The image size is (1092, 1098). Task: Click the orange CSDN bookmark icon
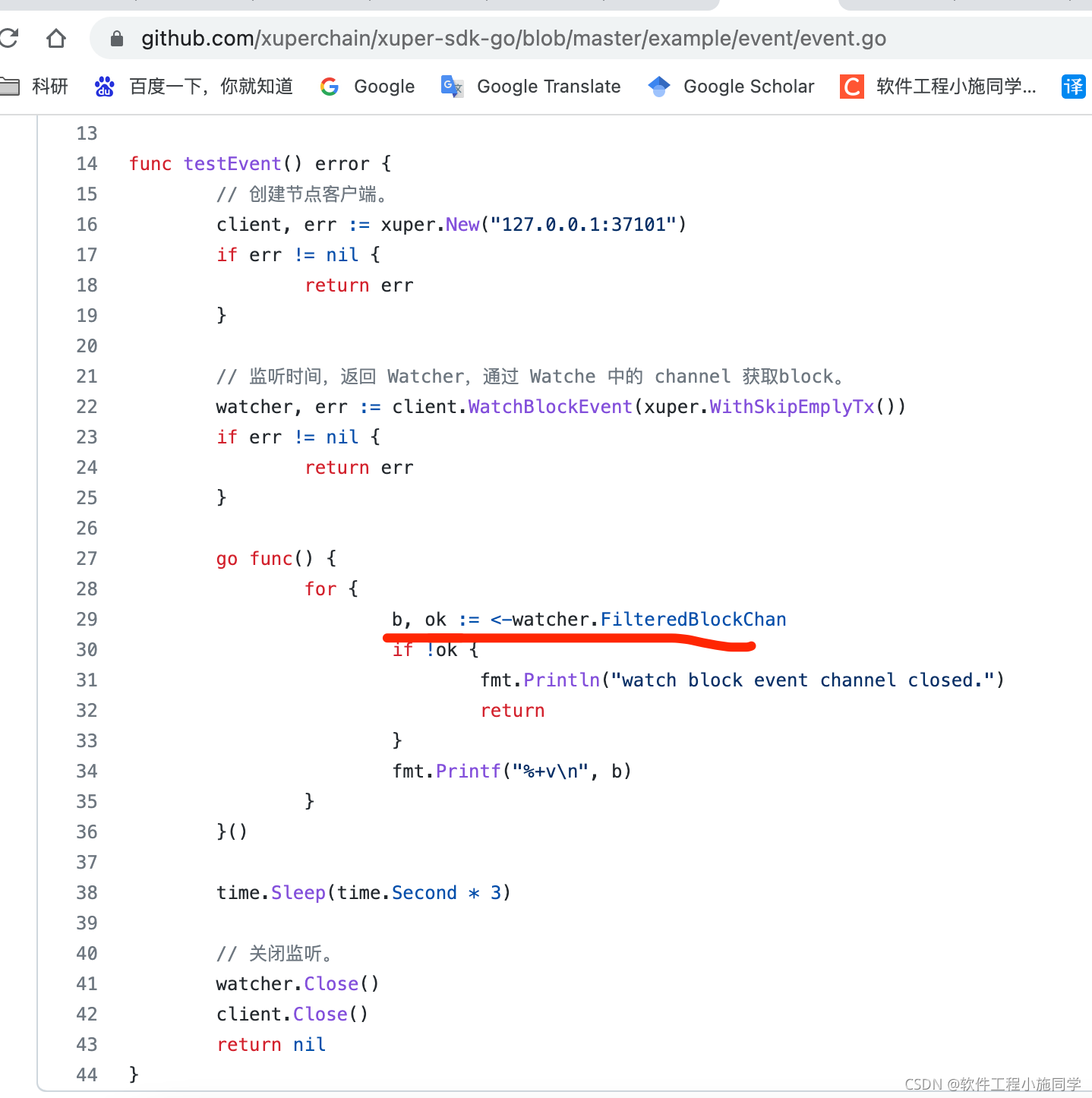coord(851,87)
